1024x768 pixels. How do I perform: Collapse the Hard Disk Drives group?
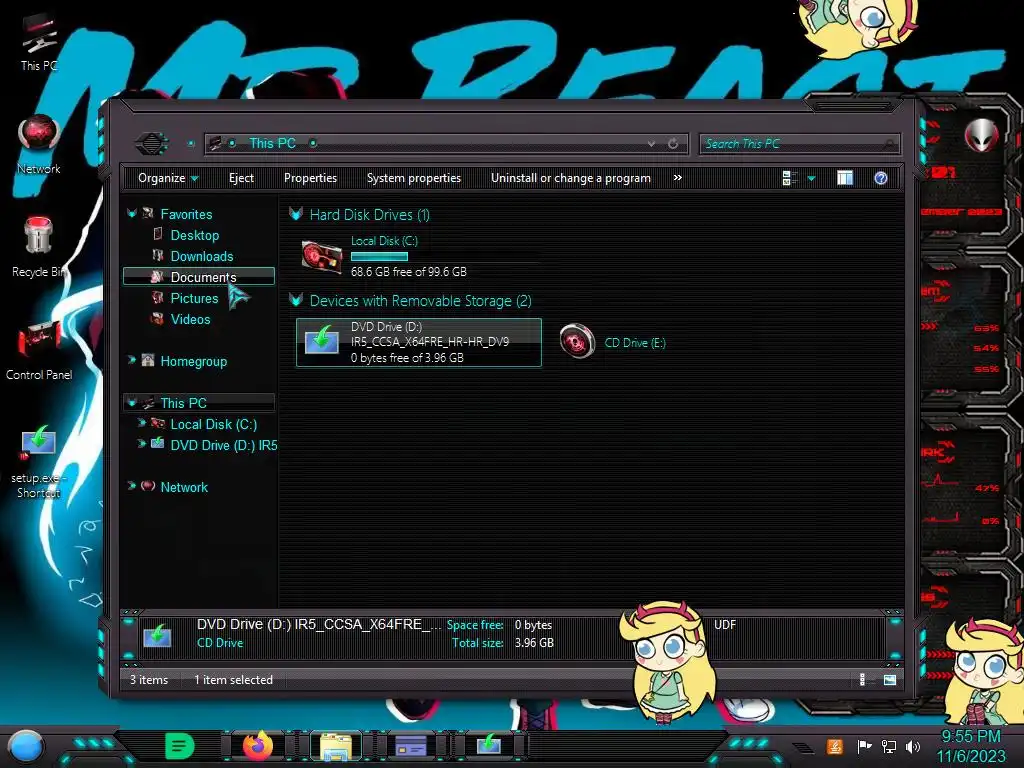coord(296,214)
